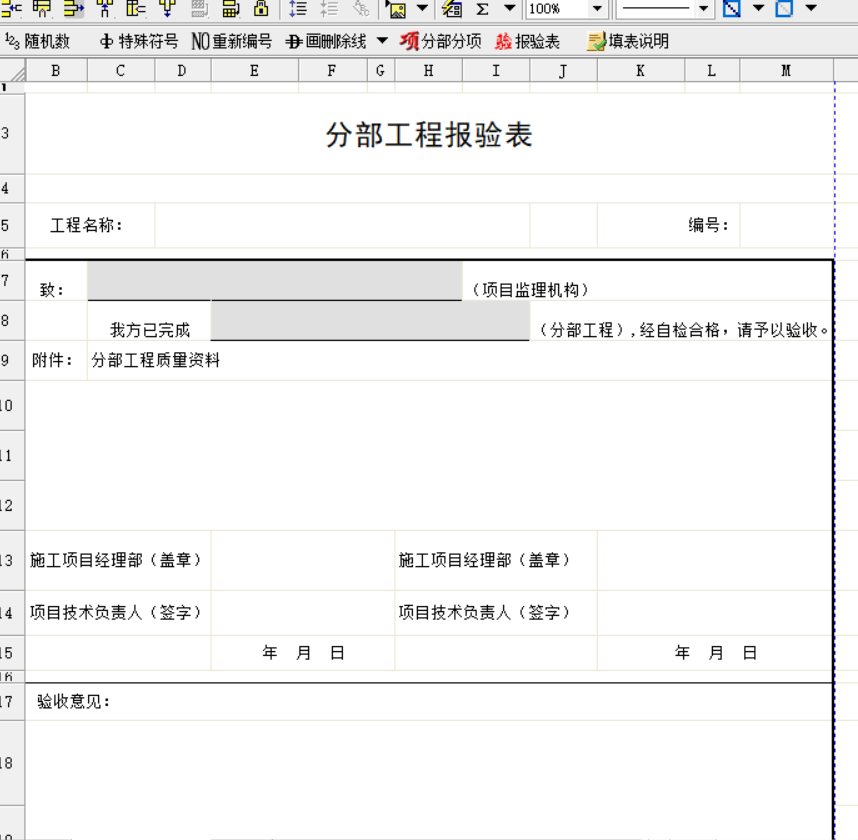Click the 随机数 random number tool
Image resolution: width=858 pixels, height=840 pixels.
38,42
